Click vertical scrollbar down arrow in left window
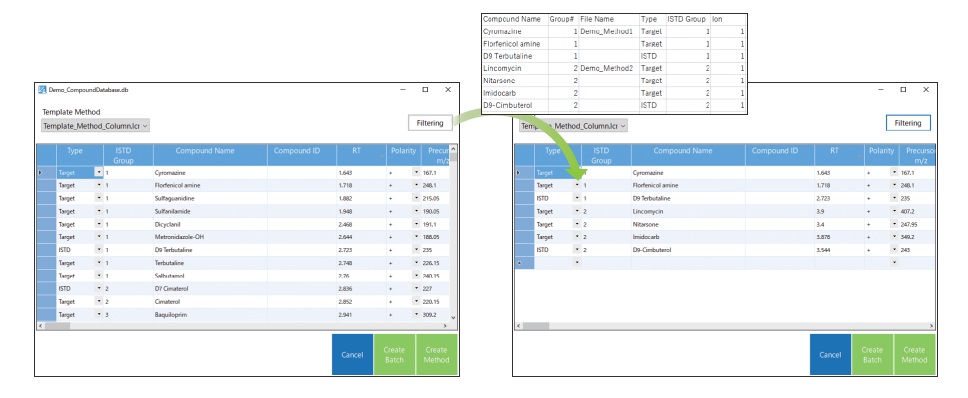Image resolution: width=968 pixels, height=398 pixels. [453, 317]
